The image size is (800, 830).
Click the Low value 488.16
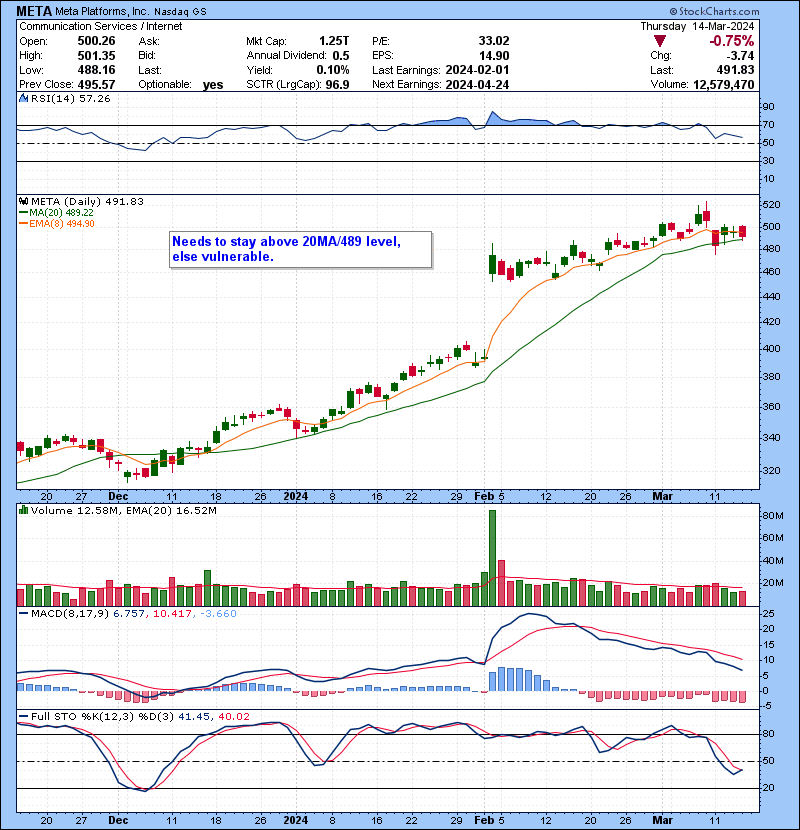point(96,70)
